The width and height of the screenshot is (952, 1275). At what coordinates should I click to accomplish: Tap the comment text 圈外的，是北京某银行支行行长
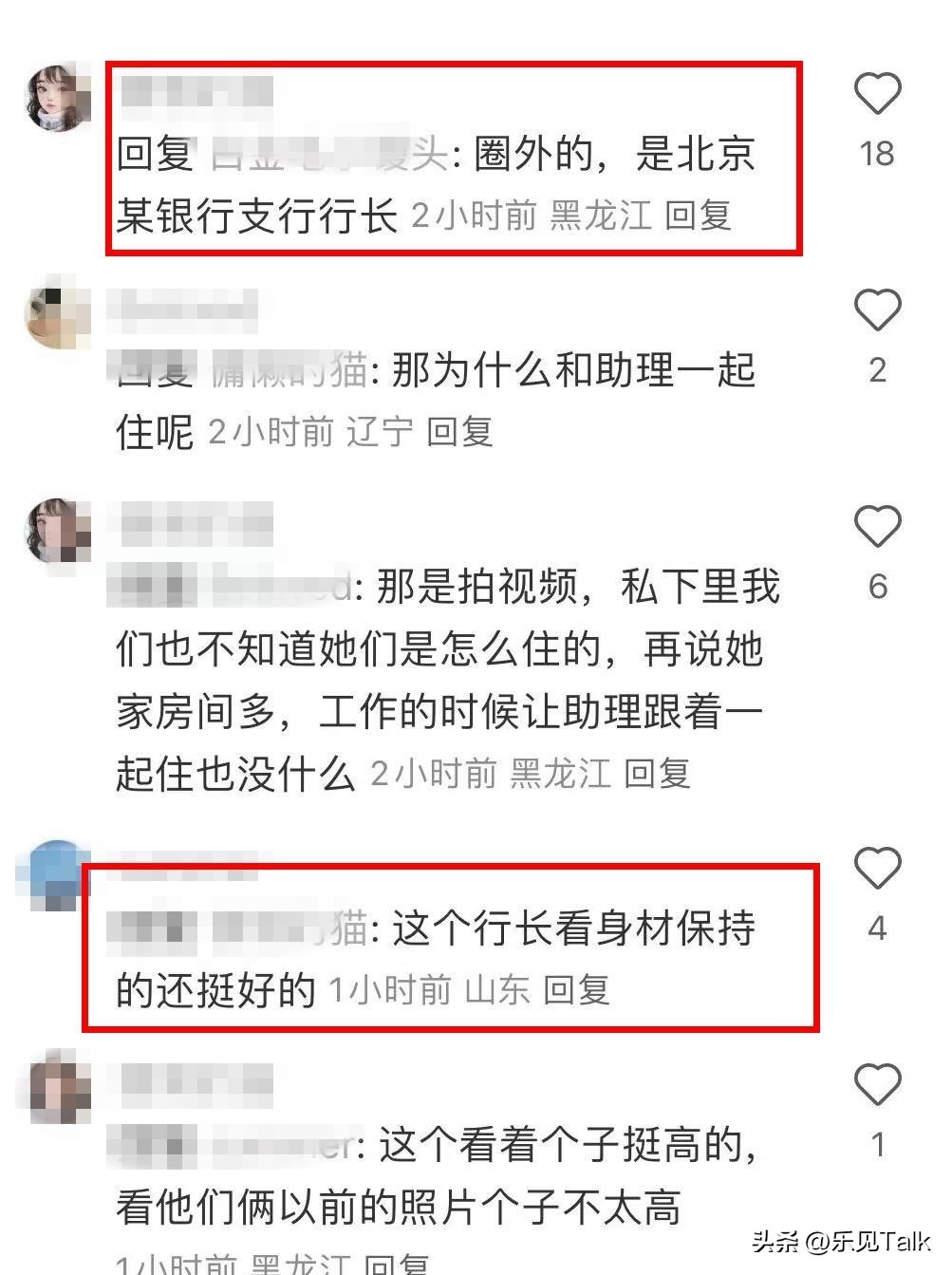pyautogui.click(x=435, y=184)
